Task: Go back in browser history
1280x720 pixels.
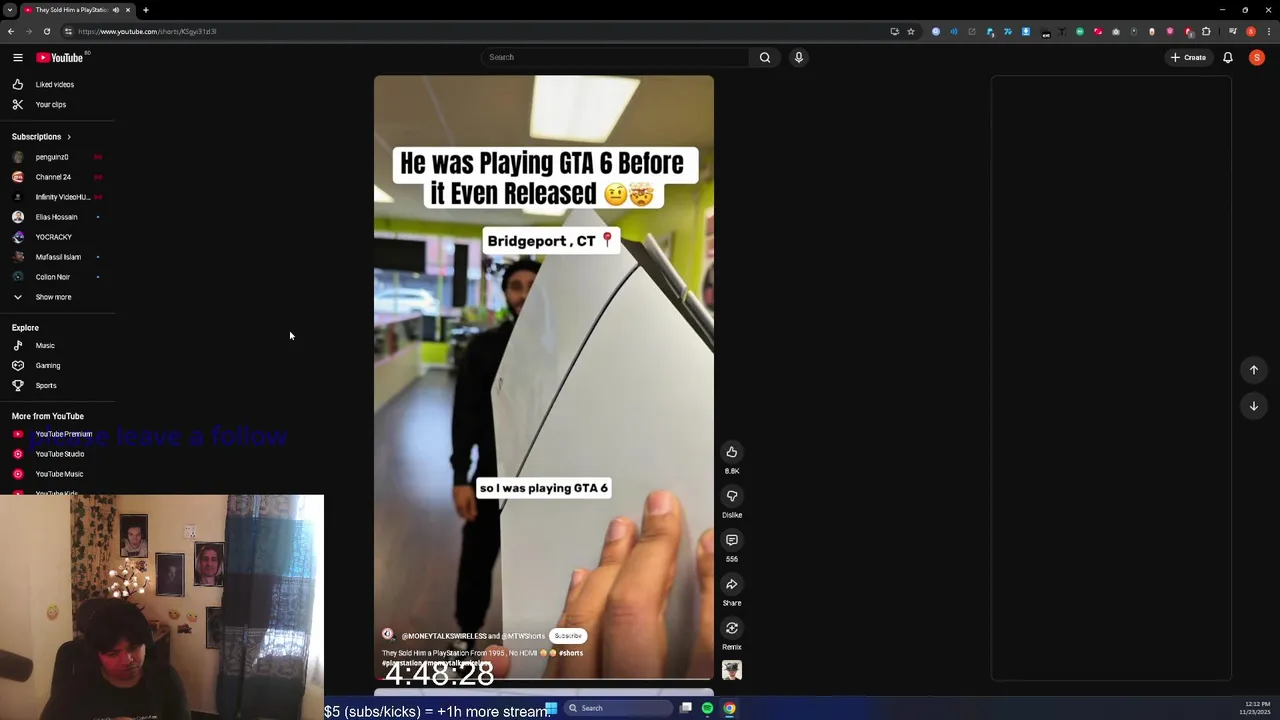Action: coord(10,31)
